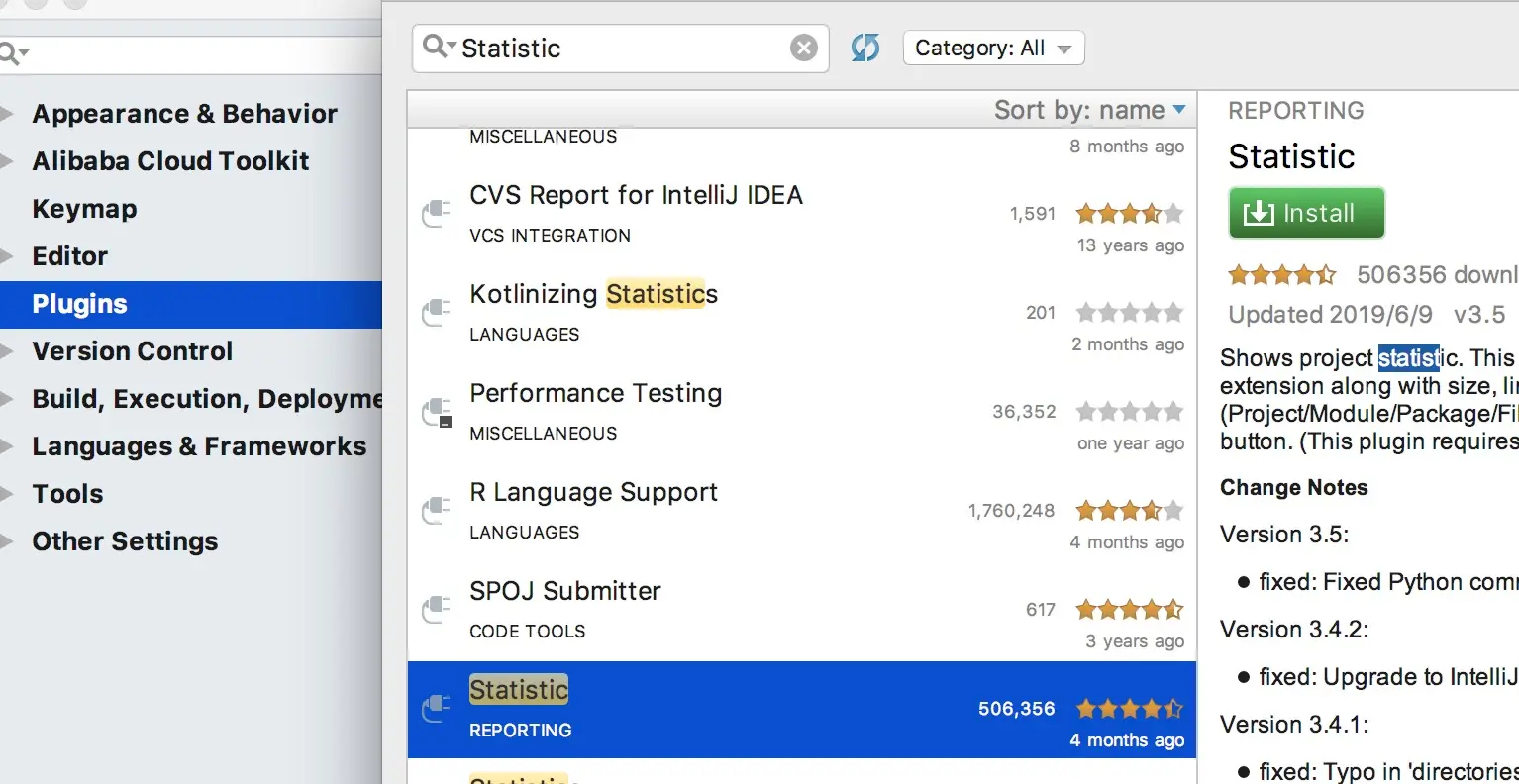
Task: Open the Category: All dropdown
Action: (993, 48)
